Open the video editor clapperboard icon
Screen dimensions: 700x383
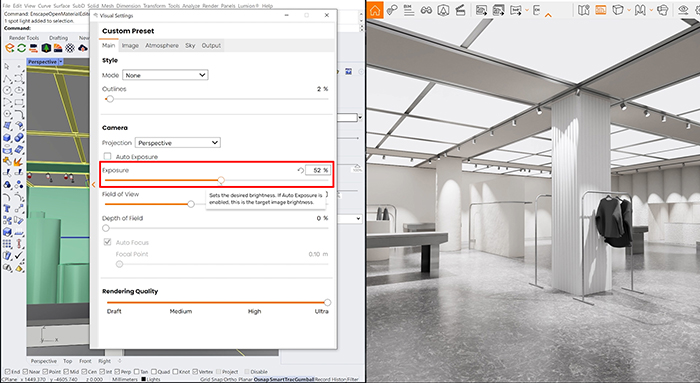point(460,10)
